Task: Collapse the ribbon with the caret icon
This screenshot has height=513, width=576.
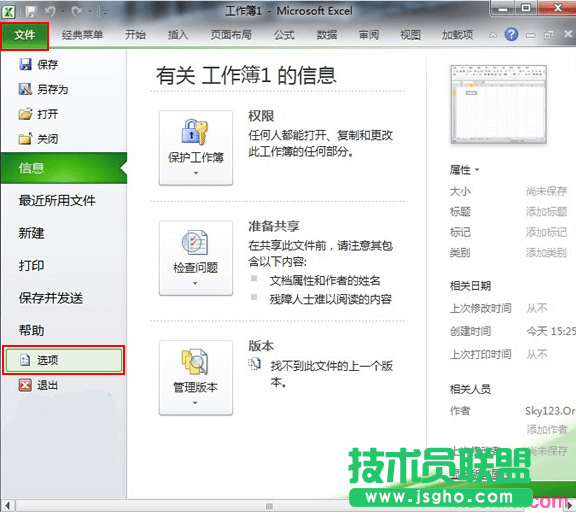Action: click(x=493, y=35)
